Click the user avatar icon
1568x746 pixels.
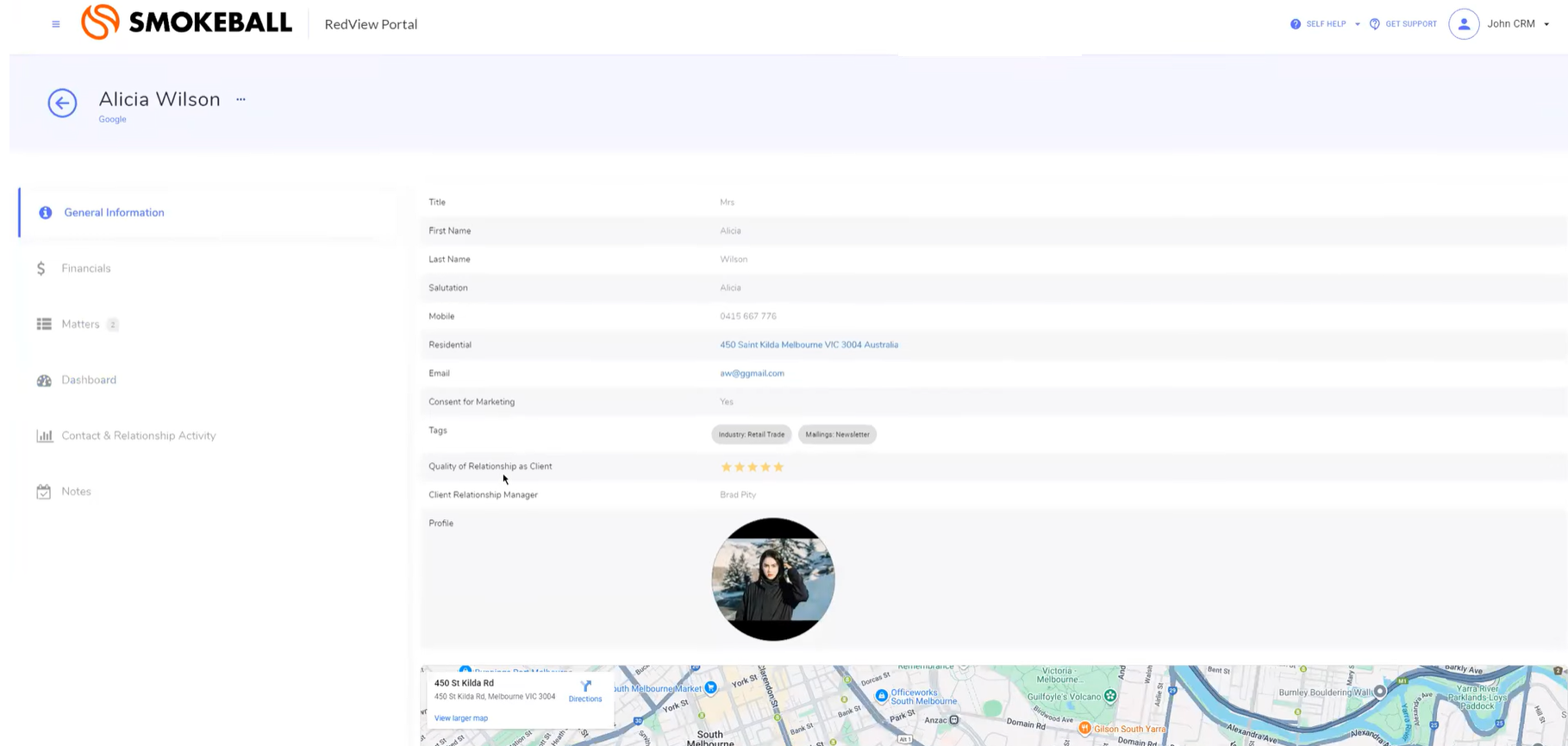click(x=1463, y=24)
